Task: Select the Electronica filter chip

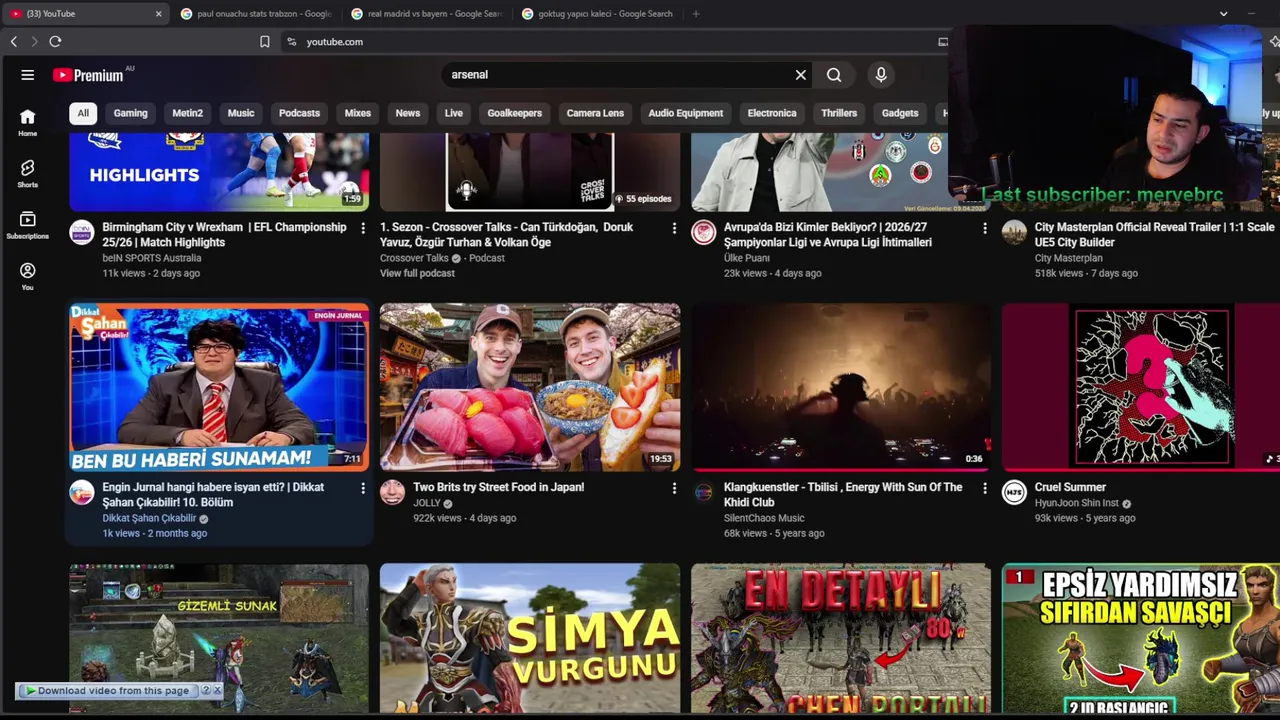Action: point(772,113)
